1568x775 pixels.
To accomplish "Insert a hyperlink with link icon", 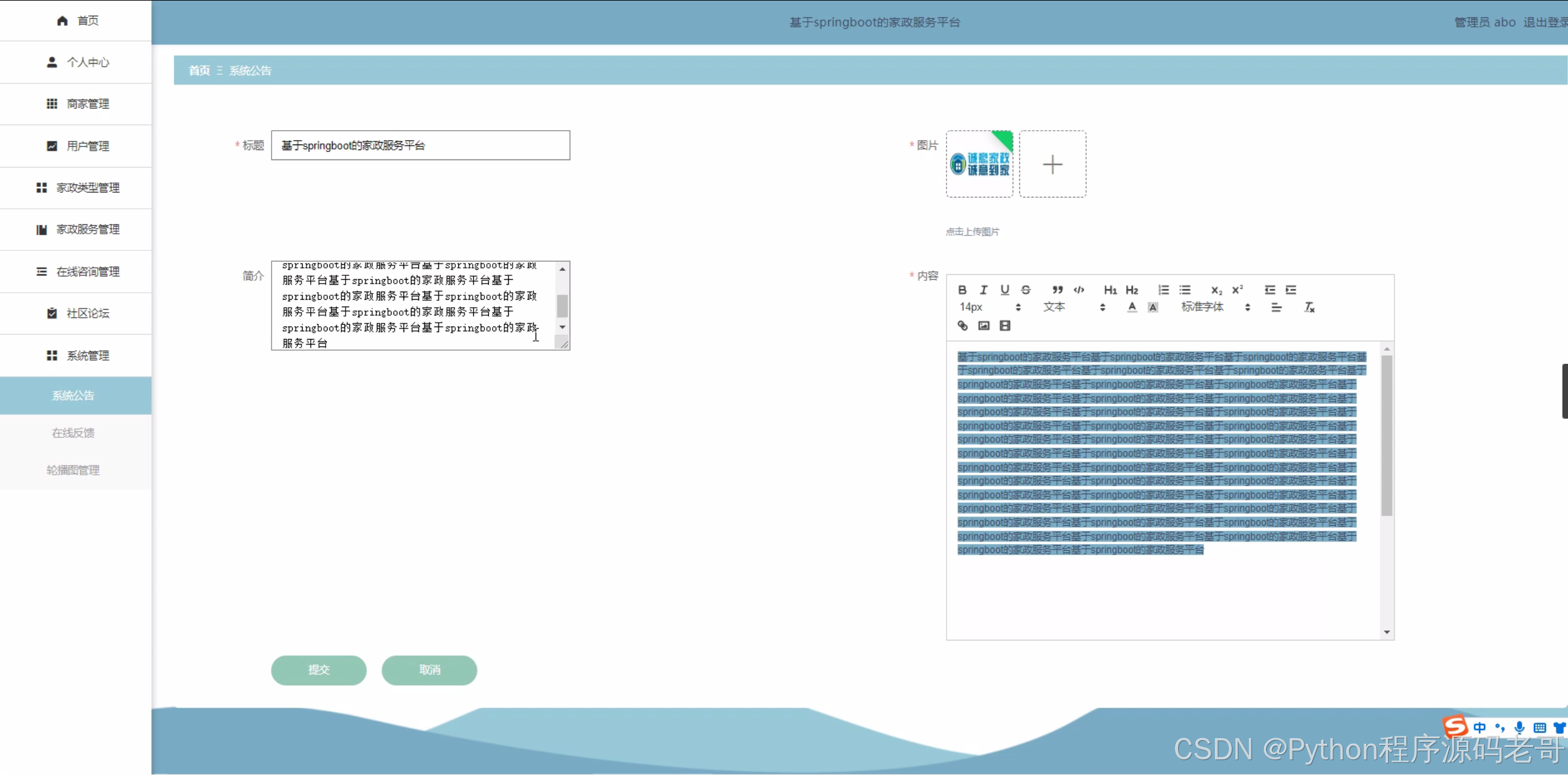I will [x=962, y=326].
